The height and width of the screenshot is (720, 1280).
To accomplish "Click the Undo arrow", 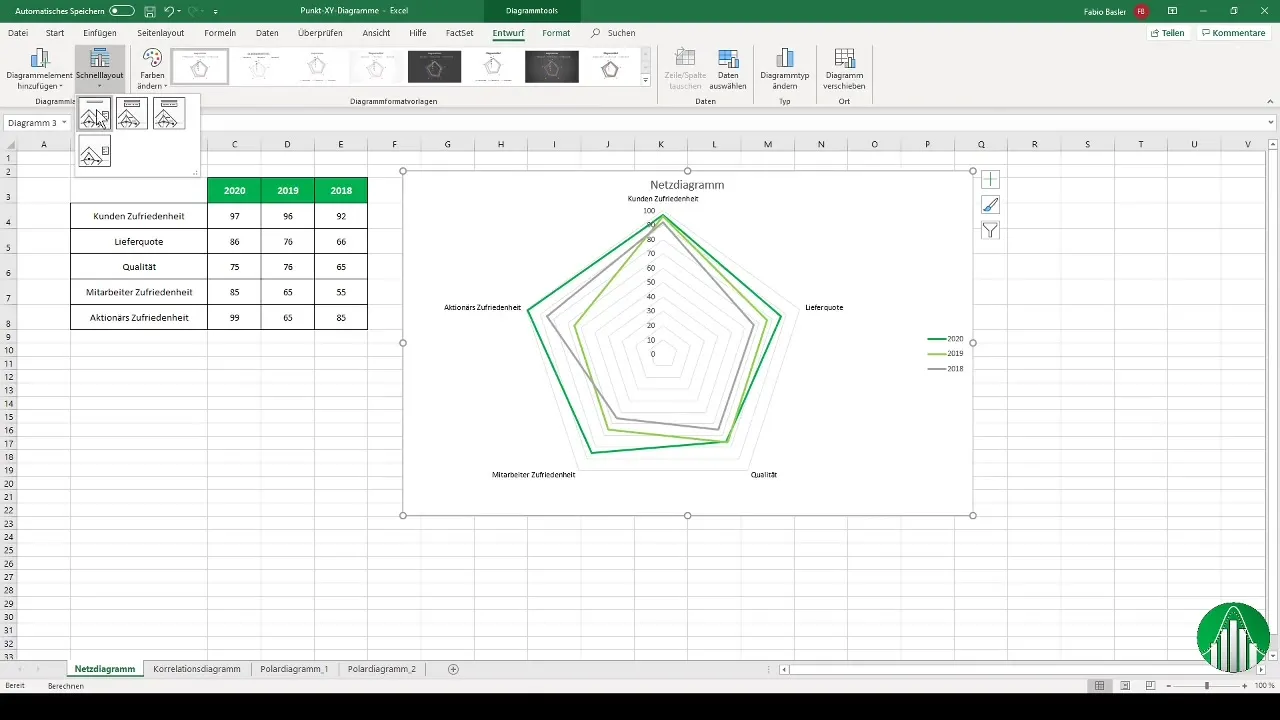I will (169, 11).
